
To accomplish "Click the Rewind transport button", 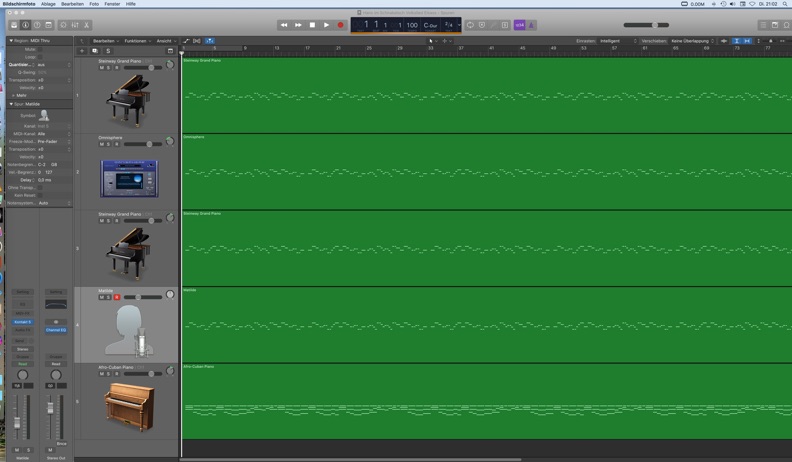I will [x=284, y=25].
